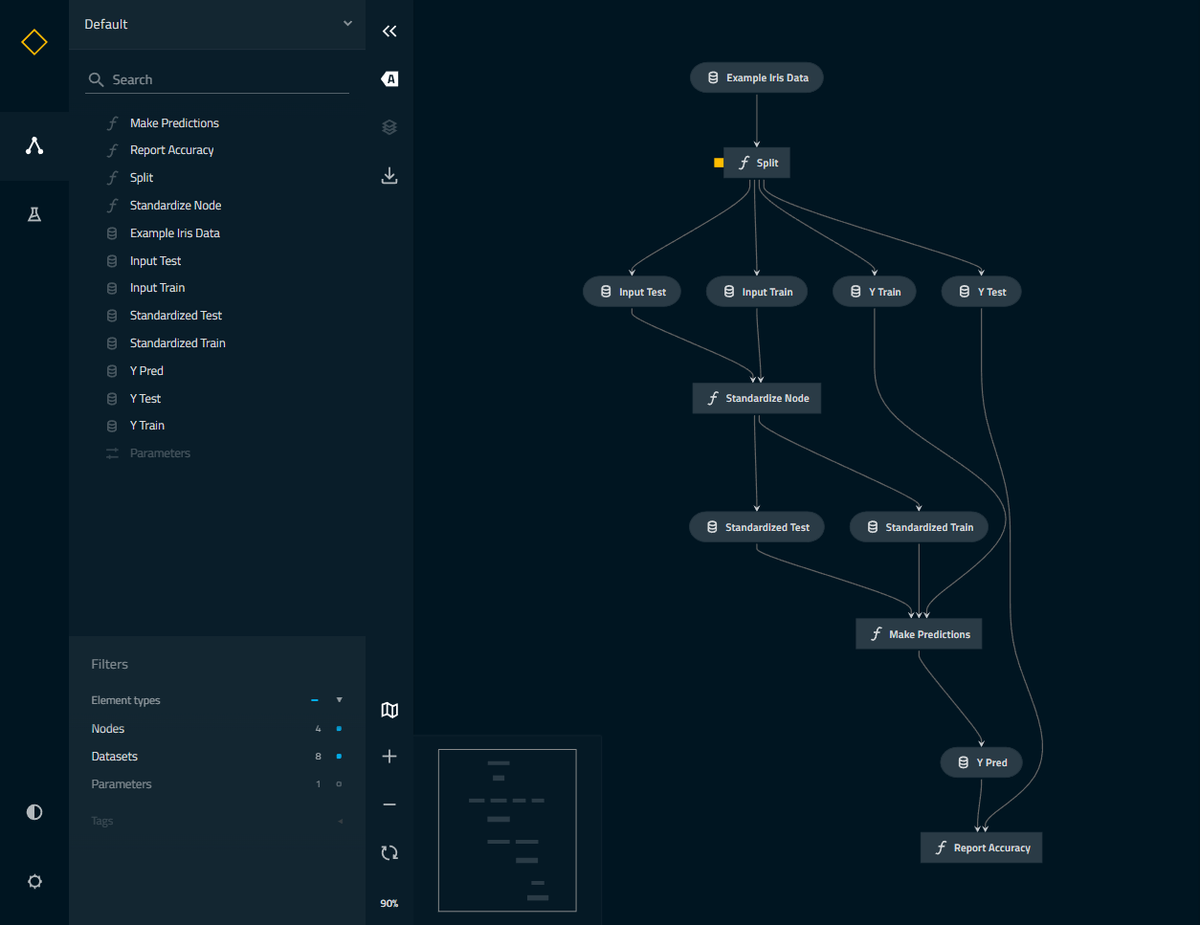
Task: Click the minimap thumbnail
Action: tap(507, 830)
